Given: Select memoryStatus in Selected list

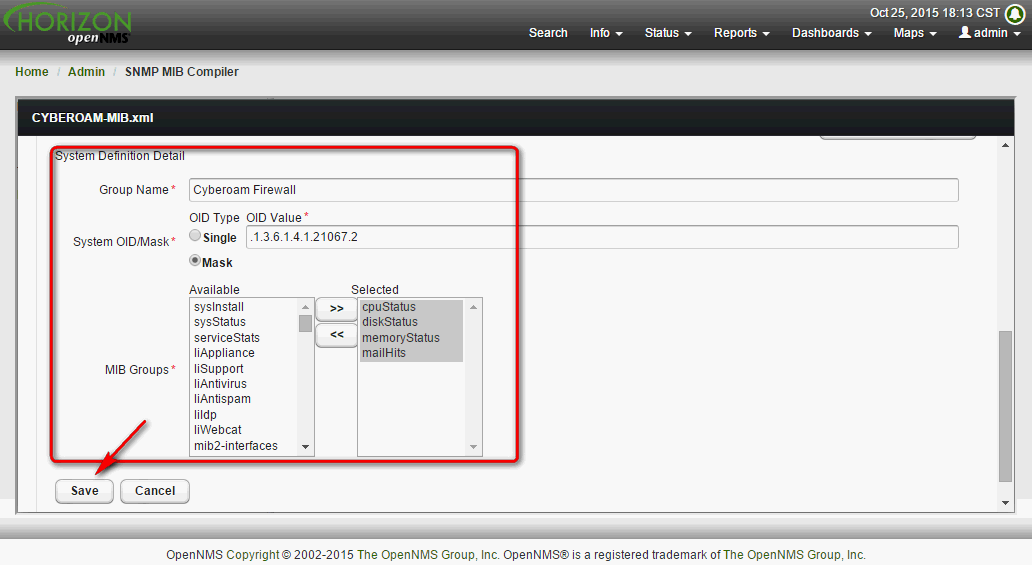Looking at the screenshot, I should click(401, 338).
